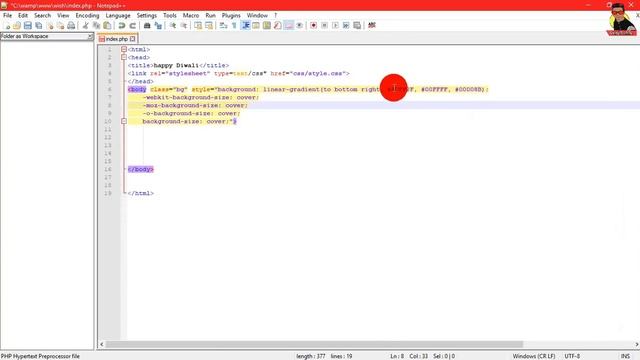The height and width of the screenshot is (360, 640).
Task: Open the Plugins menu
Action: (231, 16)
